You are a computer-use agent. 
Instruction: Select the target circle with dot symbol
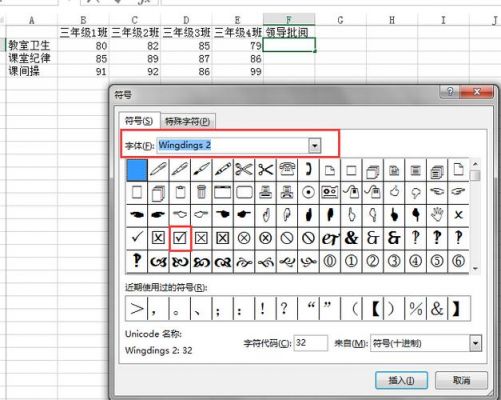tap(308, 192)
